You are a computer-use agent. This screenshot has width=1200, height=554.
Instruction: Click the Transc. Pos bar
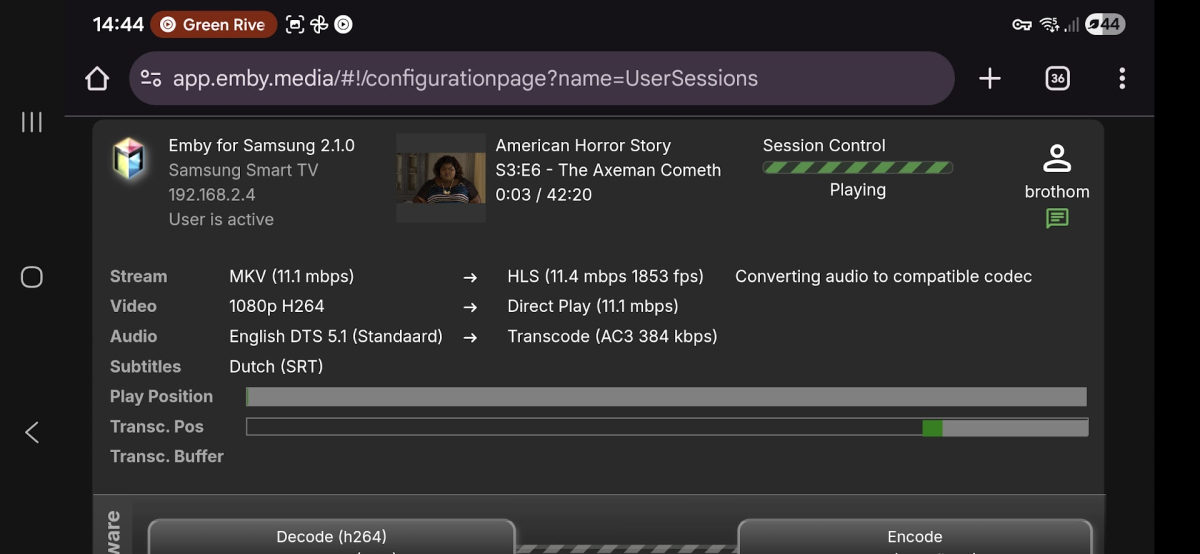[x=666, y=427]
